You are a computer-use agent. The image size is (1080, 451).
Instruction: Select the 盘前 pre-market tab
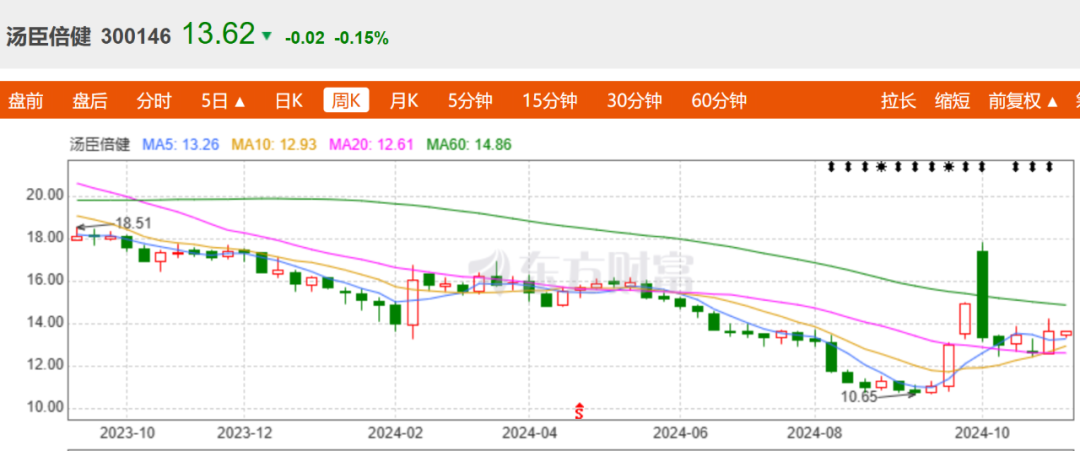pyautogui.click(x=26, y=100)
